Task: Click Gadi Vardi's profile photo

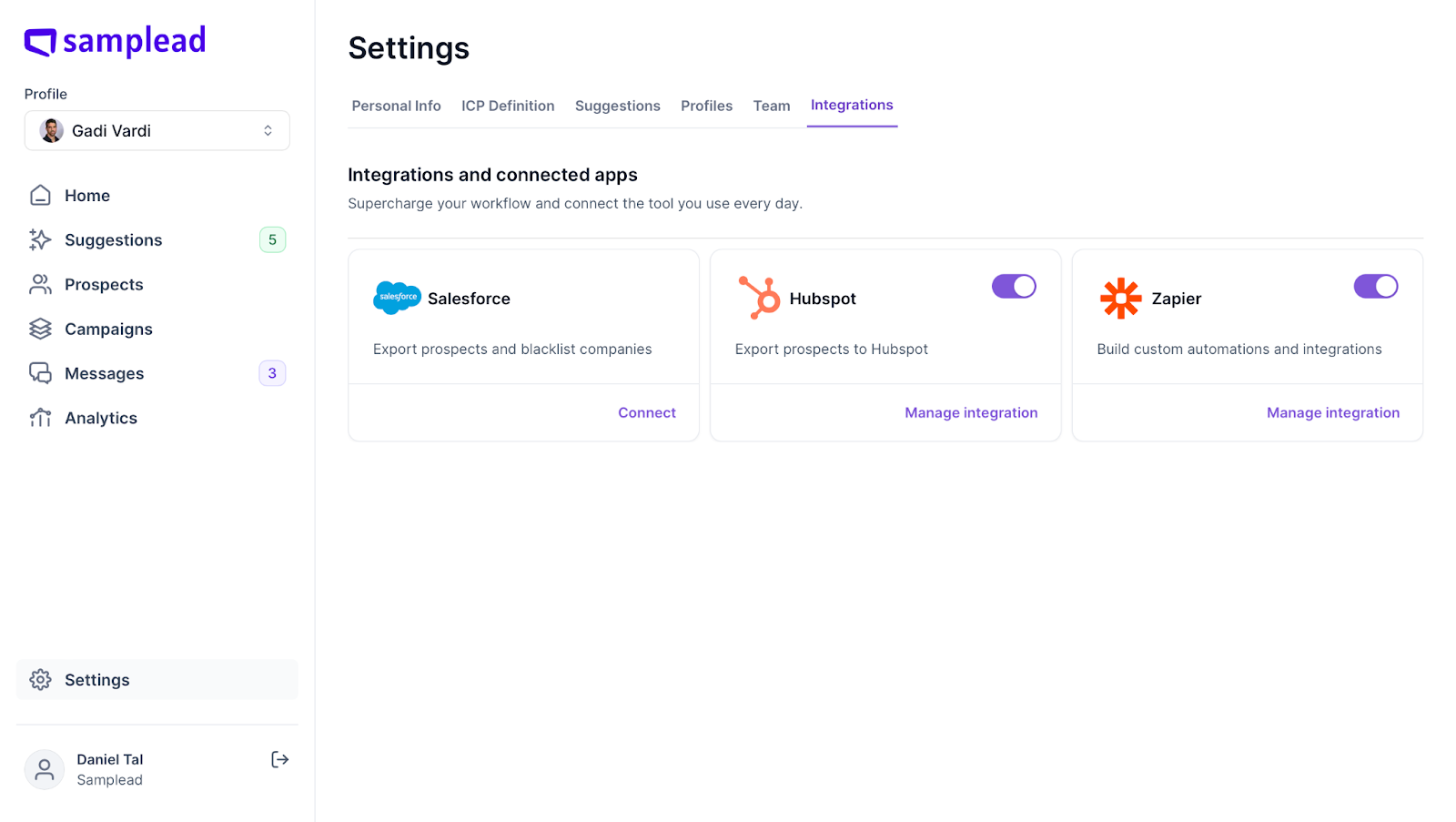Action: (x=51, y=130)
